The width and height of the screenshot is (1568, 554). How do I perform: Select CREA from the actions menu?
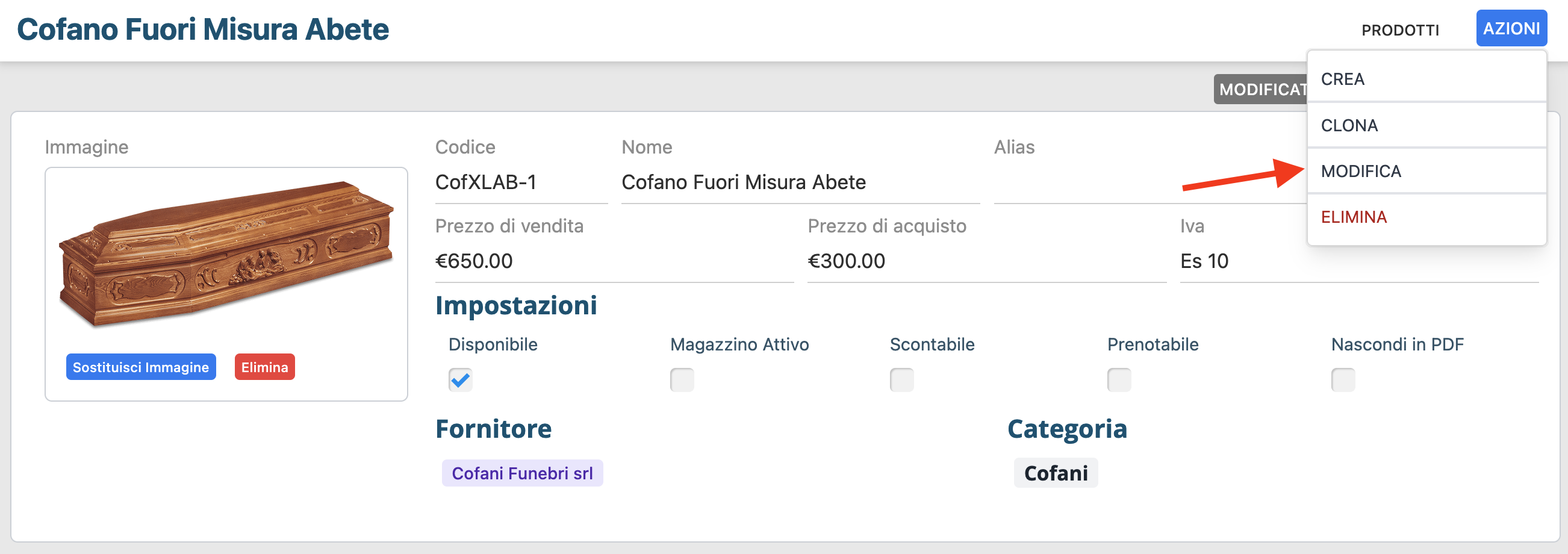(1425, 79)
